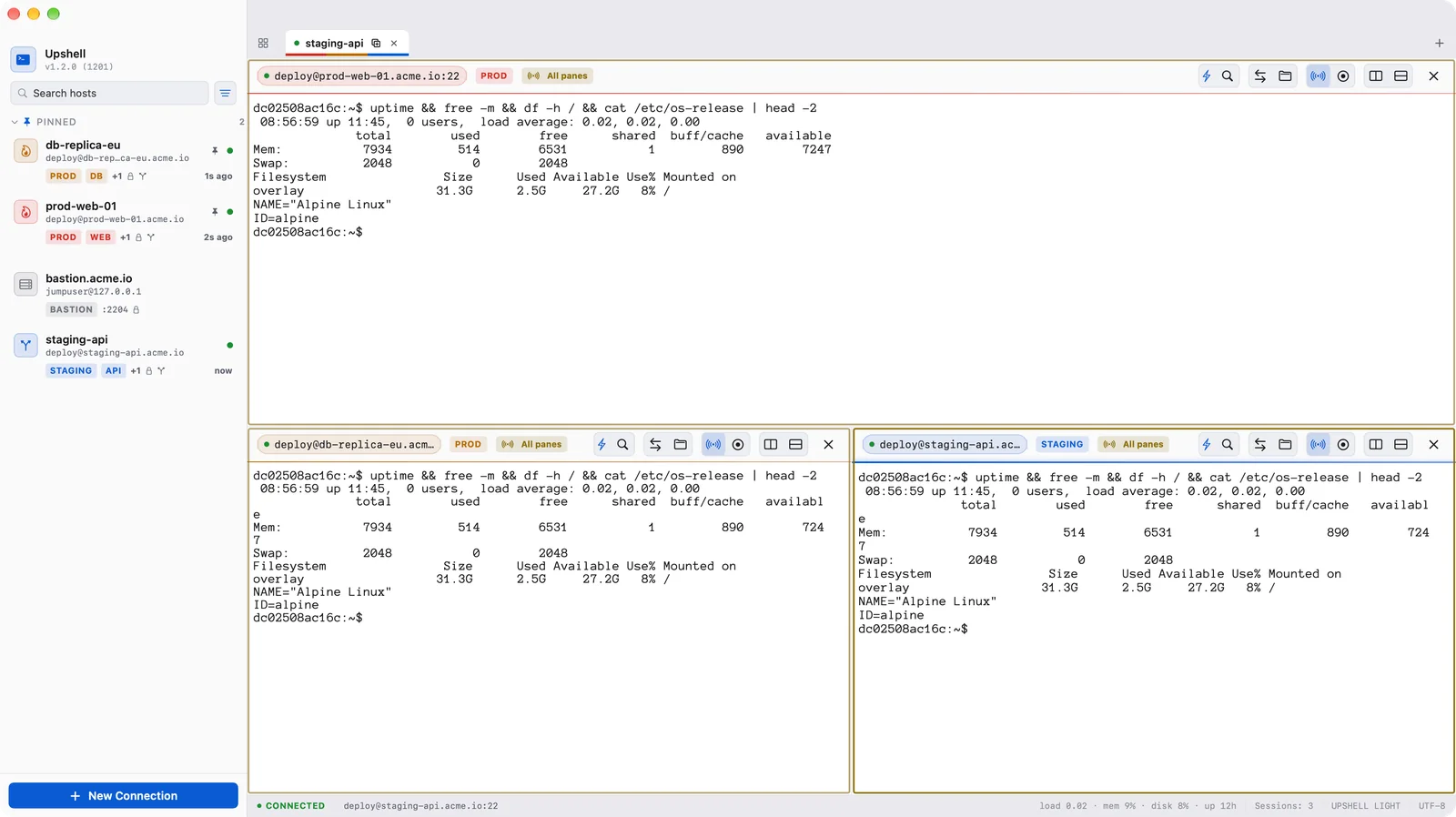
Task: Switch to the staging-api tab
Action: point(333,44)
